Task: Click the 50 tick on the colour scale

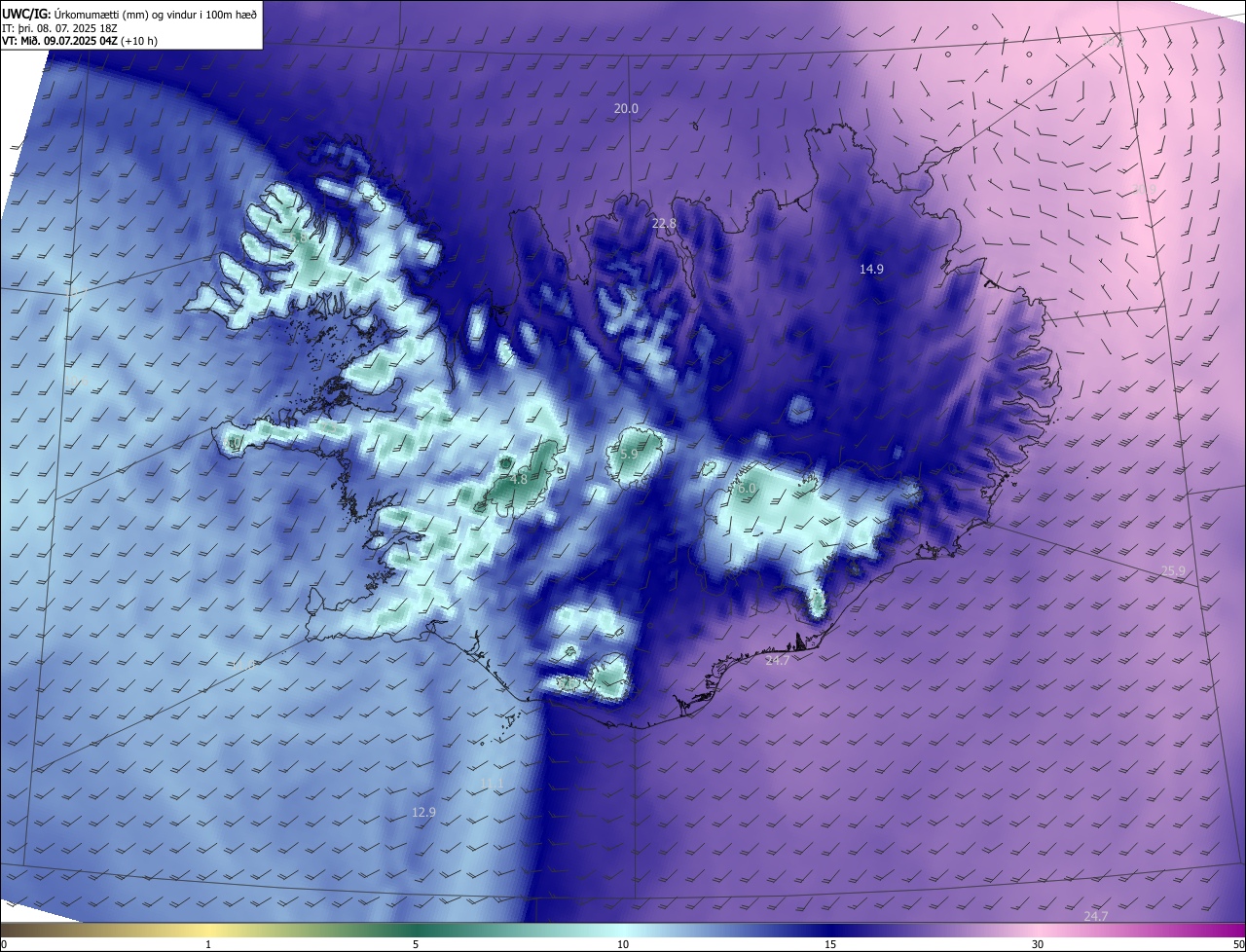Action: click(x=1238, y=944)
